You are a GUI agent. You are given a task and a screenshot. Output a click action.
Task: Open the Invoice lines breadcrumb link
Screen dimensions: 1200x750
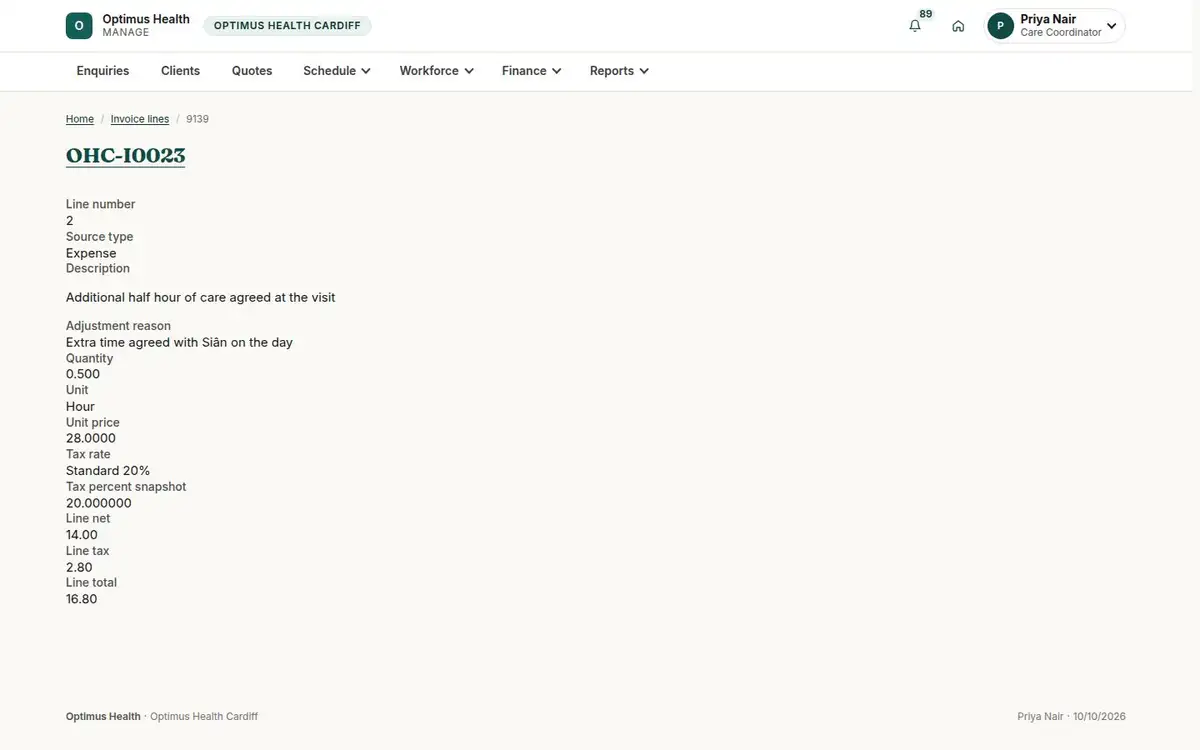pyautogui.click(x=140, y=119)
